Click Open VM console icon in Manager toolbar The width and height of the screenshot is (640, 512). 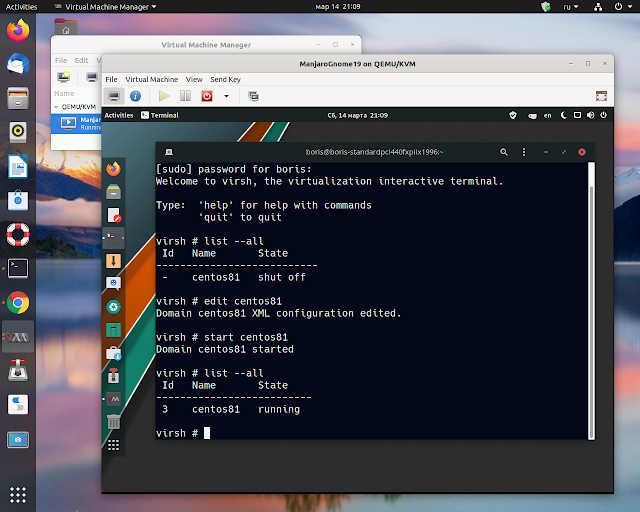pyautogui.click(x=92, y=77)
